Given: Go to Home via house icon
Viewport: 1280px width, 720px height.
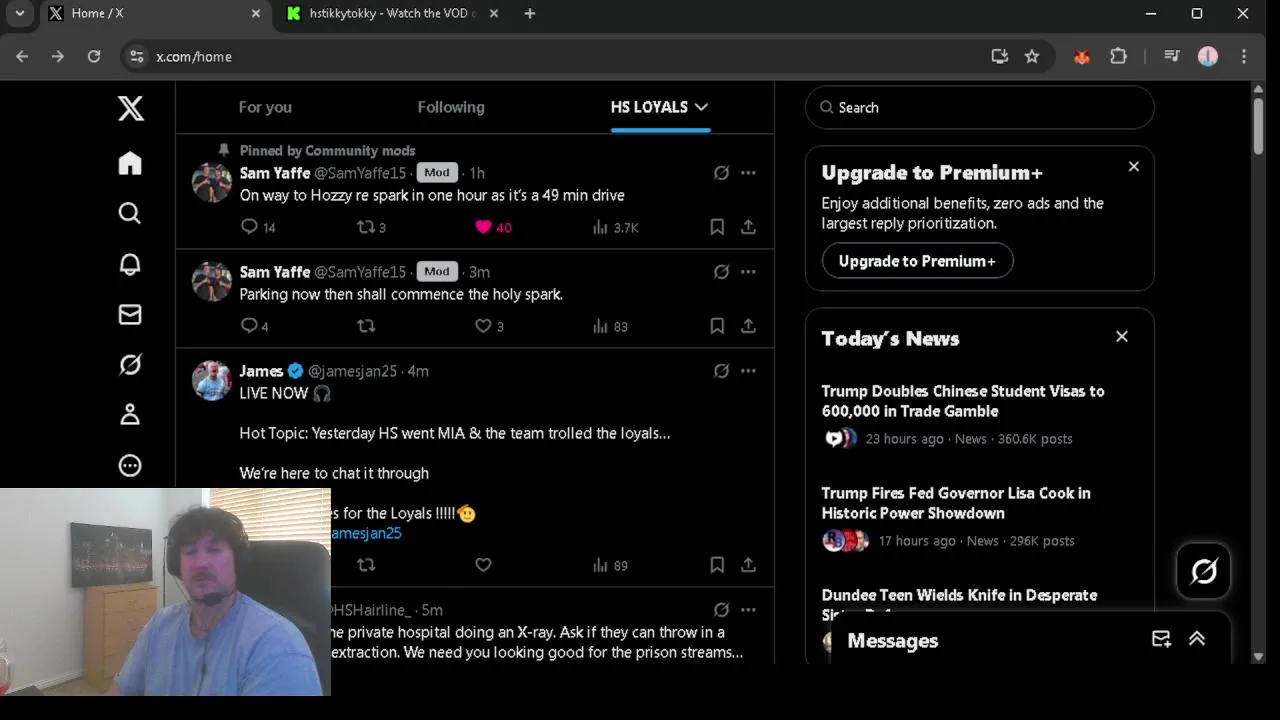Looking at the screenshot, I should pyautogui.click(x=130, y=163).
